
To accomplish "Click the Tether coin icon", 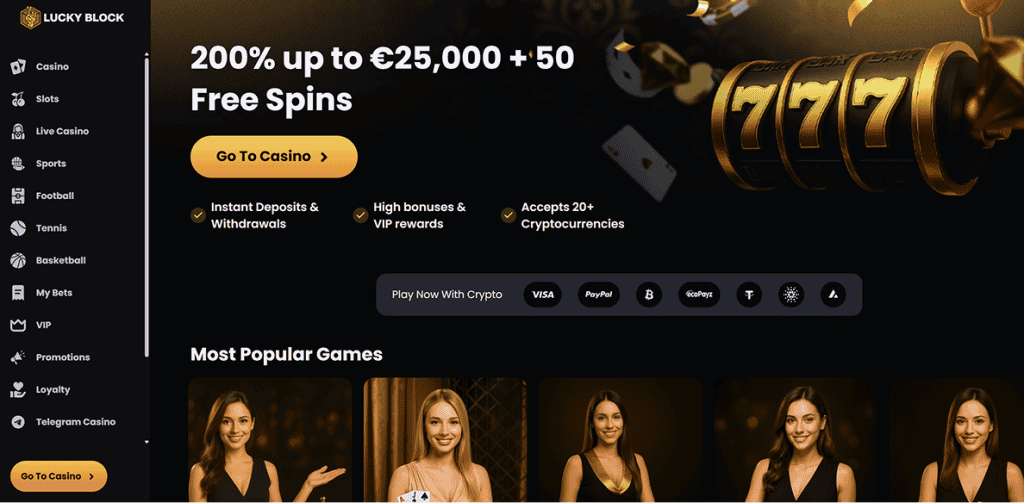I will pos(749,295).
